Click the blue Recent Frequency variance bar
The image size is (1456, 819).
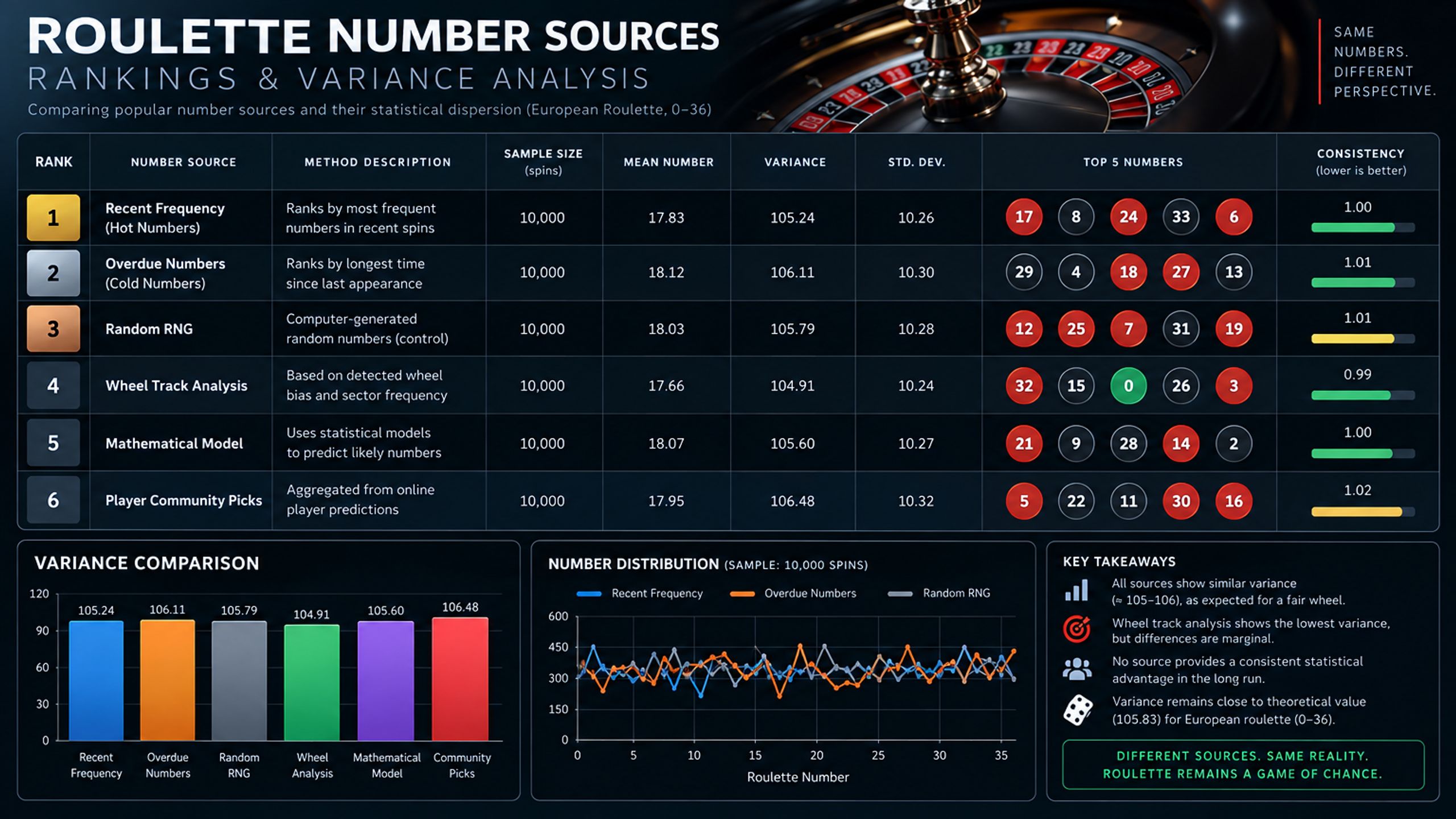(x=96, y=681)
